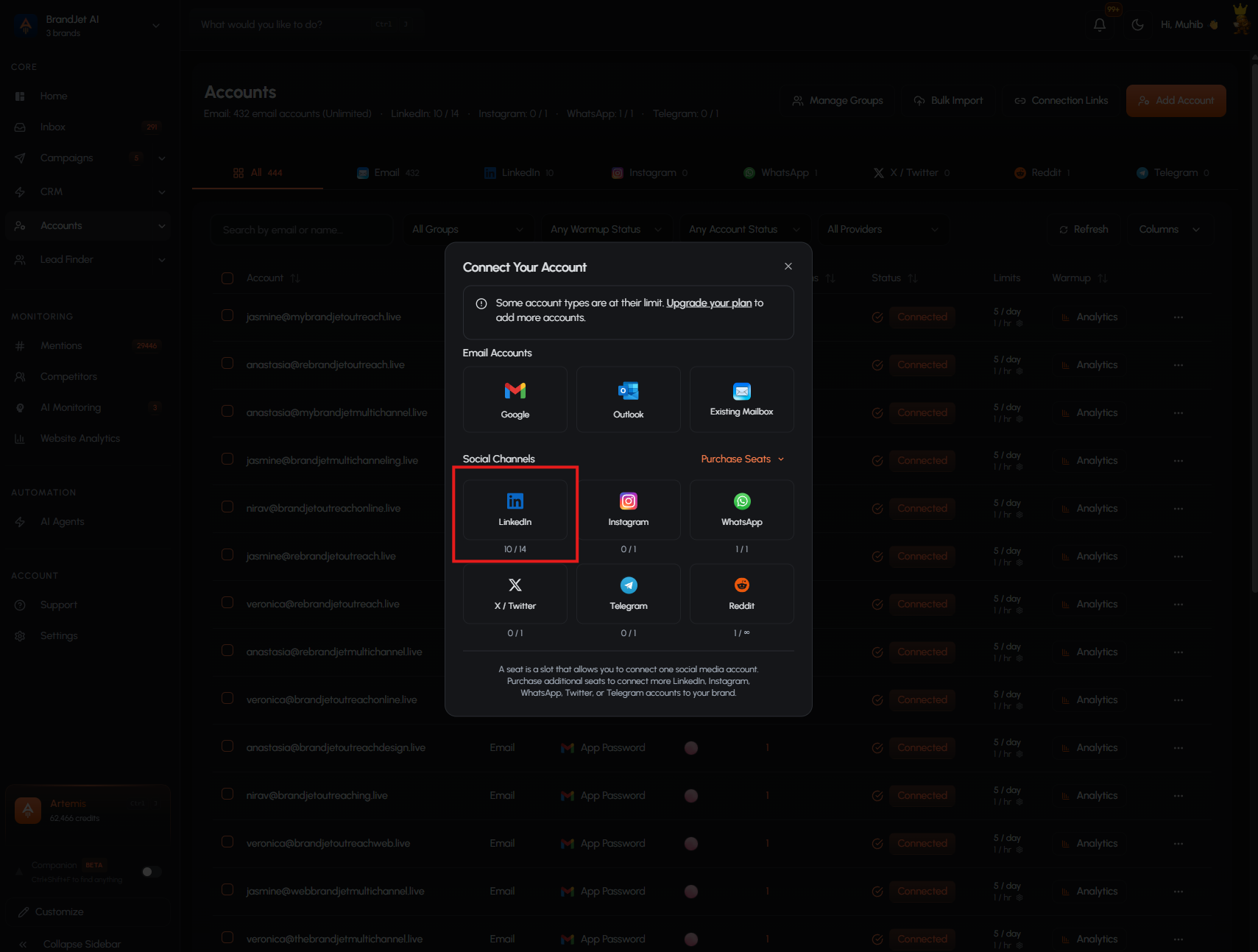1258x952 pixels.
Task: Switch to the X / Twitter tab
Action: point(911,172)
